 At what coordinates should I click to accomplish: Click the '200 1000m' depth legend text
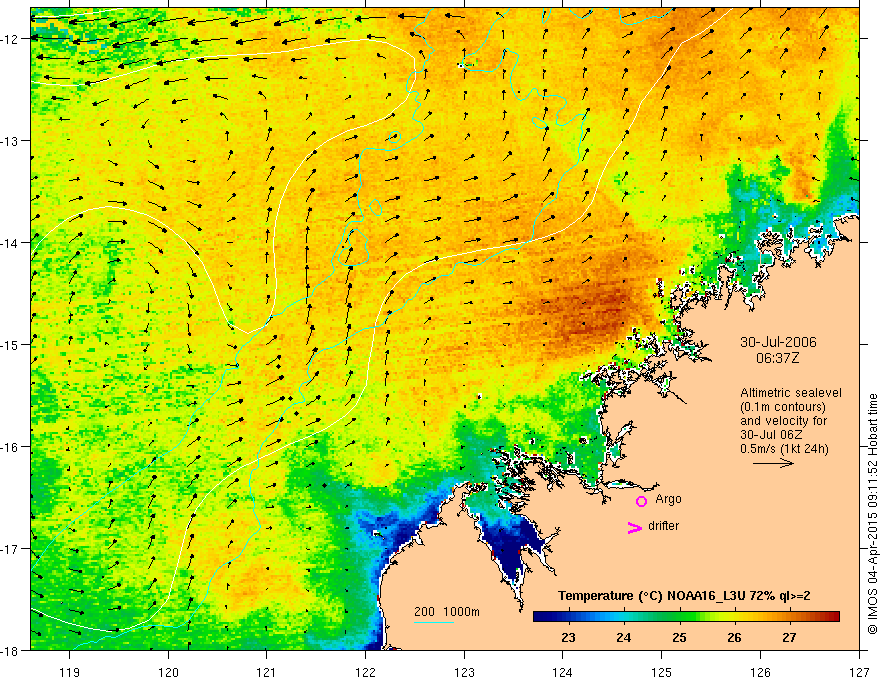coord(447,612)
